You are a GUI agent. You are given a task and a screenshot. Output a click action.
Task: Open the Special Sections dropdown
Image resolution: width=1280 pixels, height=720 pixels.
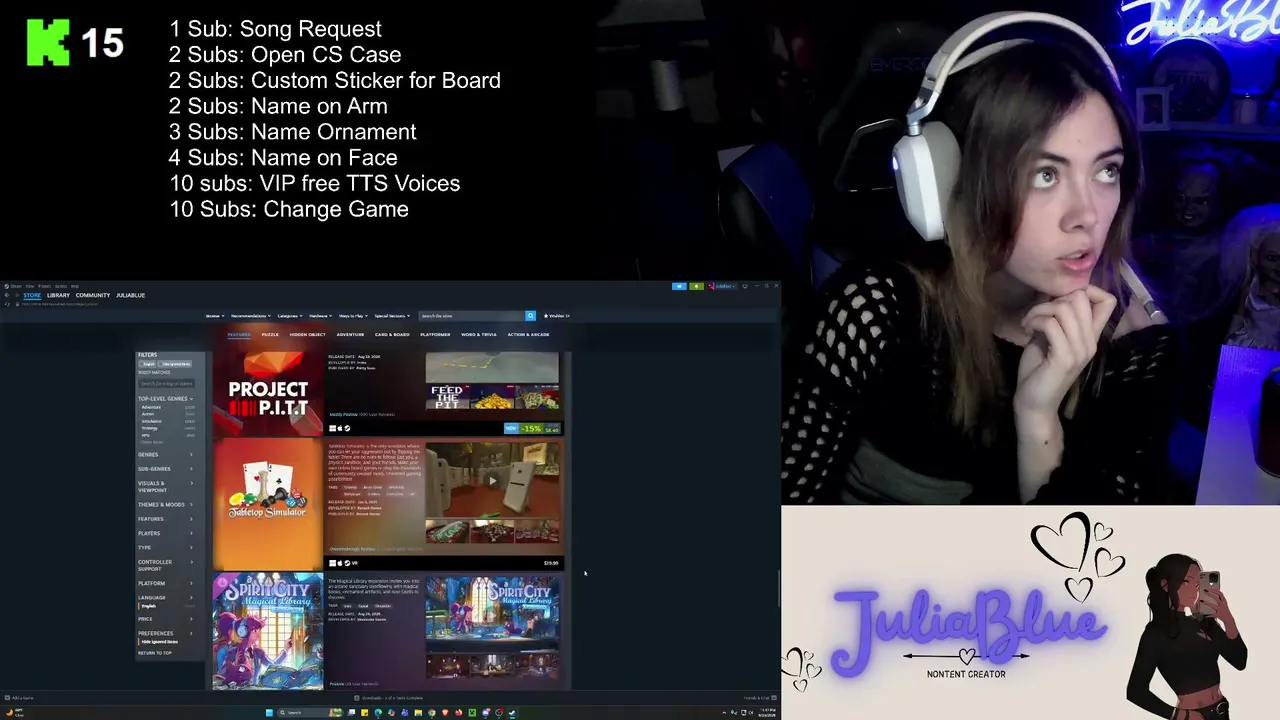392,316
